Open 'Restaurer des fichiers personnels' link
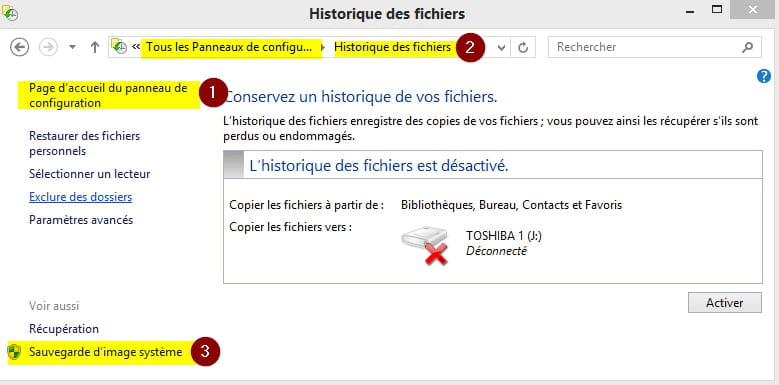The width and height of the screenshot is (779, 385). [84, 143]
